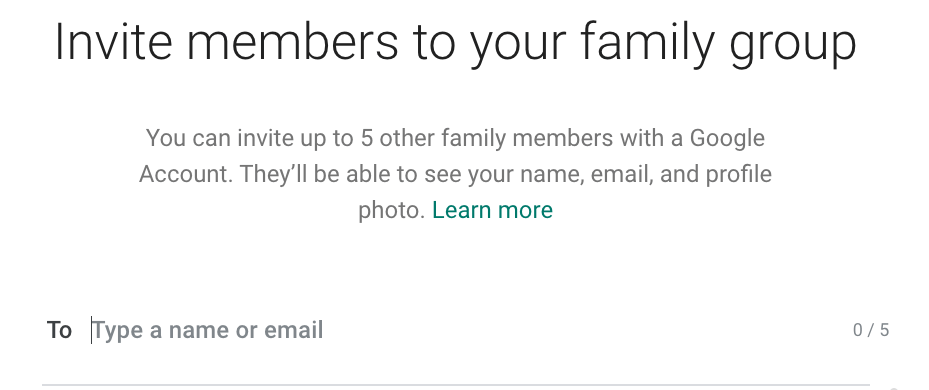This screenshot has width=929, height=390.
Task: Click the word 'Google' in the description
Action: [727, 139]
